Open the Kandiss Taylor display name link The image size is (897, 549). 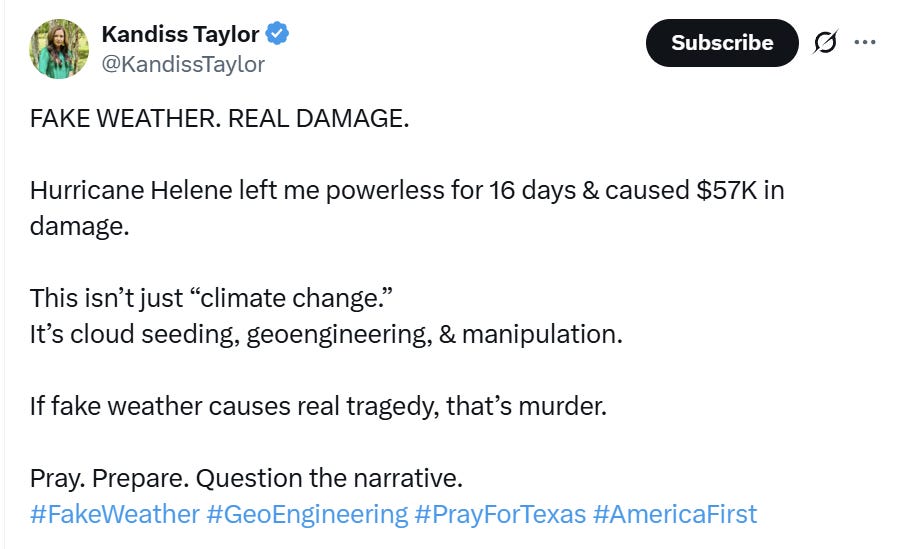click(180, 34)
